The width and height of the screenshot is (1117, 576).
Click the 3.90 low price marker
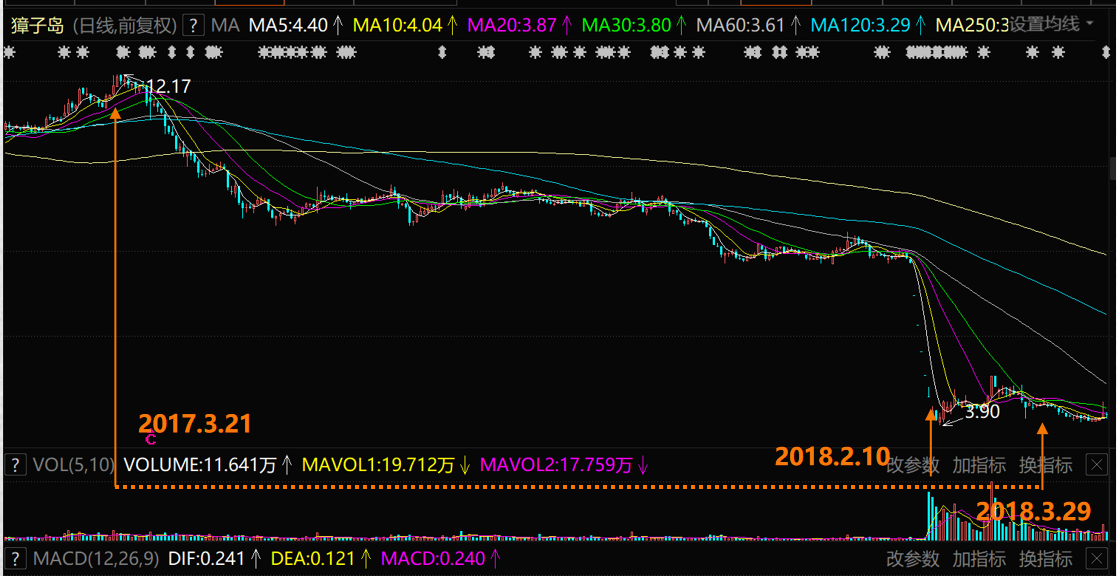[981, 410]
